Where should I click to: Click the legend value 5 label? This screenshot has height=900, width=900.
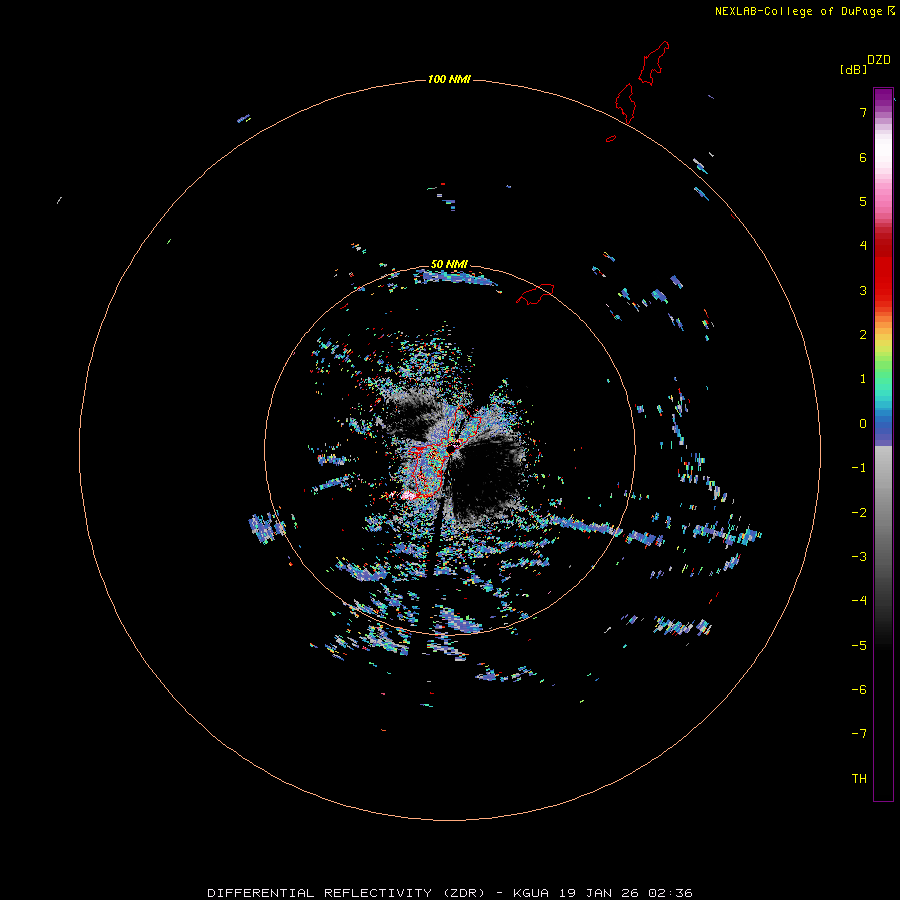pyautogui.click(x=863, y=201)
